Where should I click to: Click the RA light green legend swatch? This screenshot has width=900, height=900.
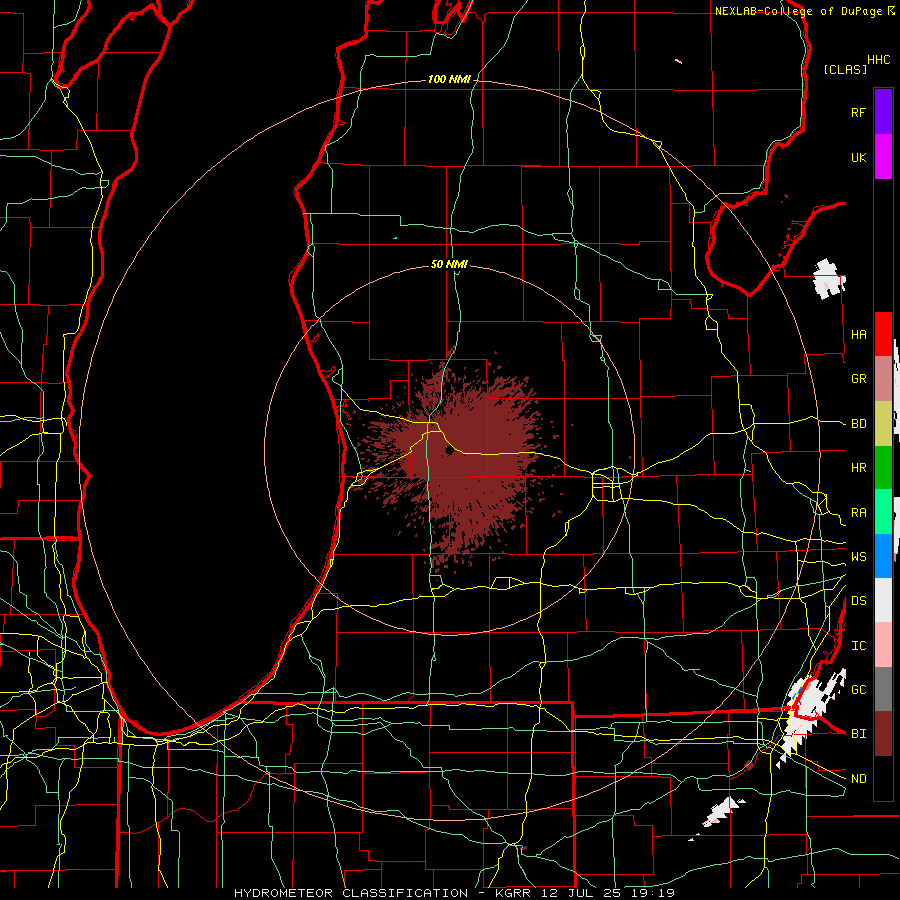[x=883, y=512]
